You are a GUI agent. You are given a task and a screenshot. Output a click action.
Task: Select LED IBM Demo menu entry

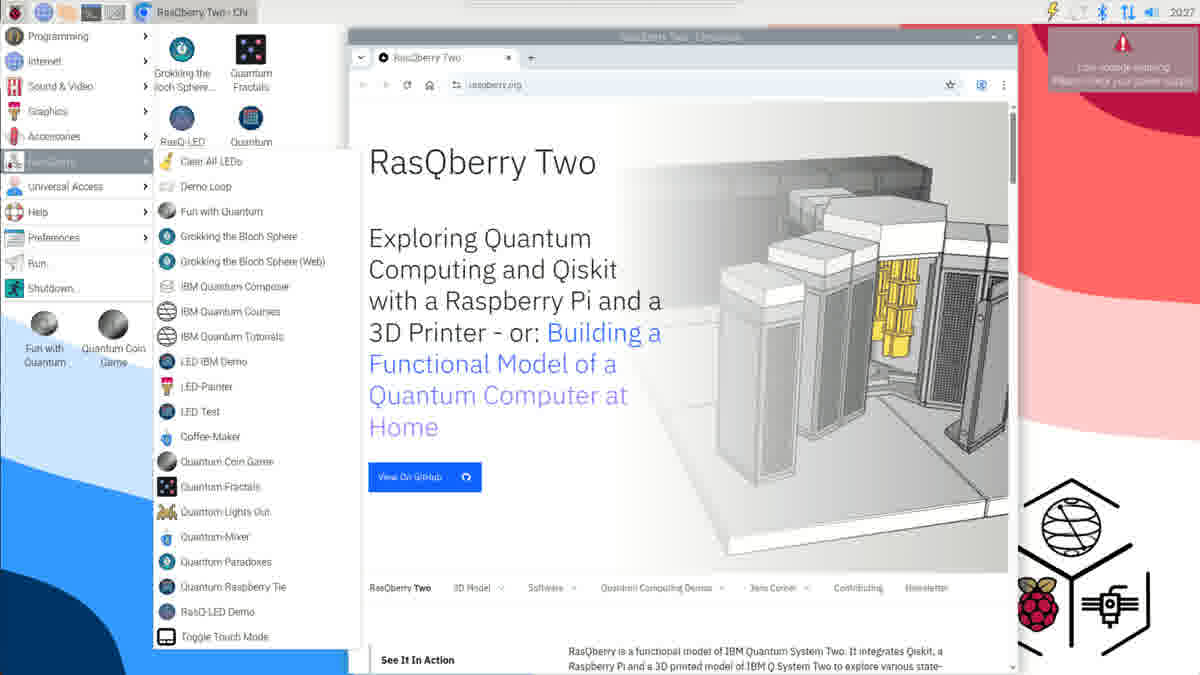[x=257, y=361]
